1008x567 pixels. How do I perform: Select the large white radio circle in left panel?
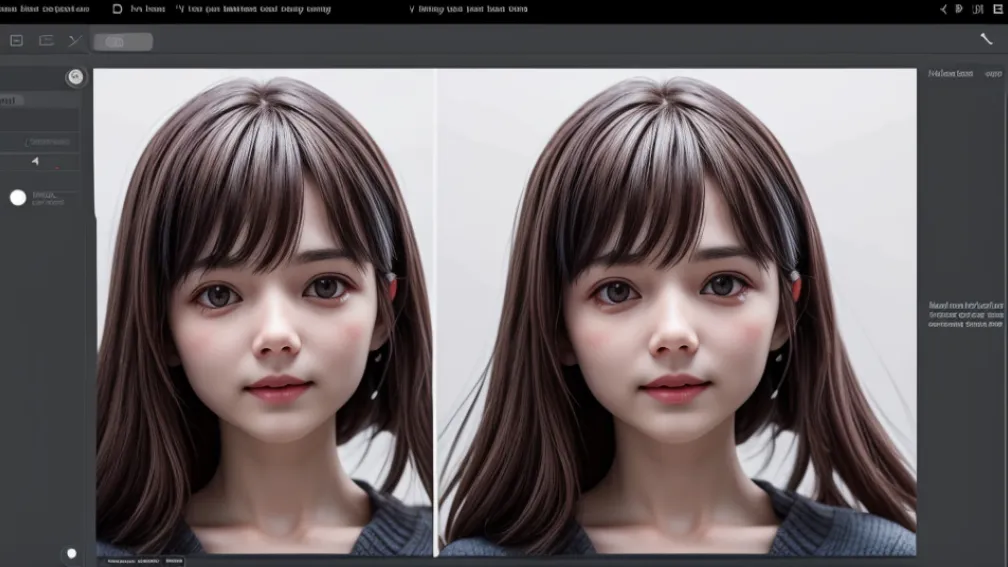click(x=18, y=198)
